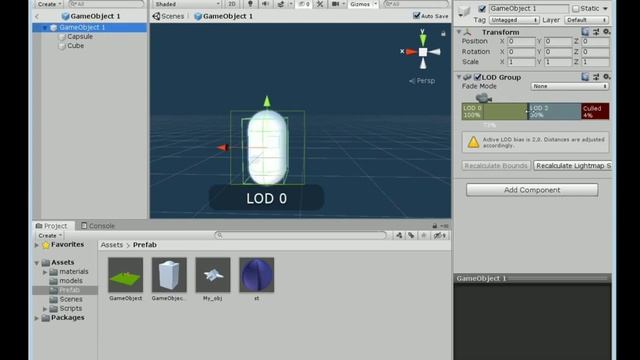Screen dimensions: 640x360
Task: Click LOD camera slider icon
Action: 484,98
